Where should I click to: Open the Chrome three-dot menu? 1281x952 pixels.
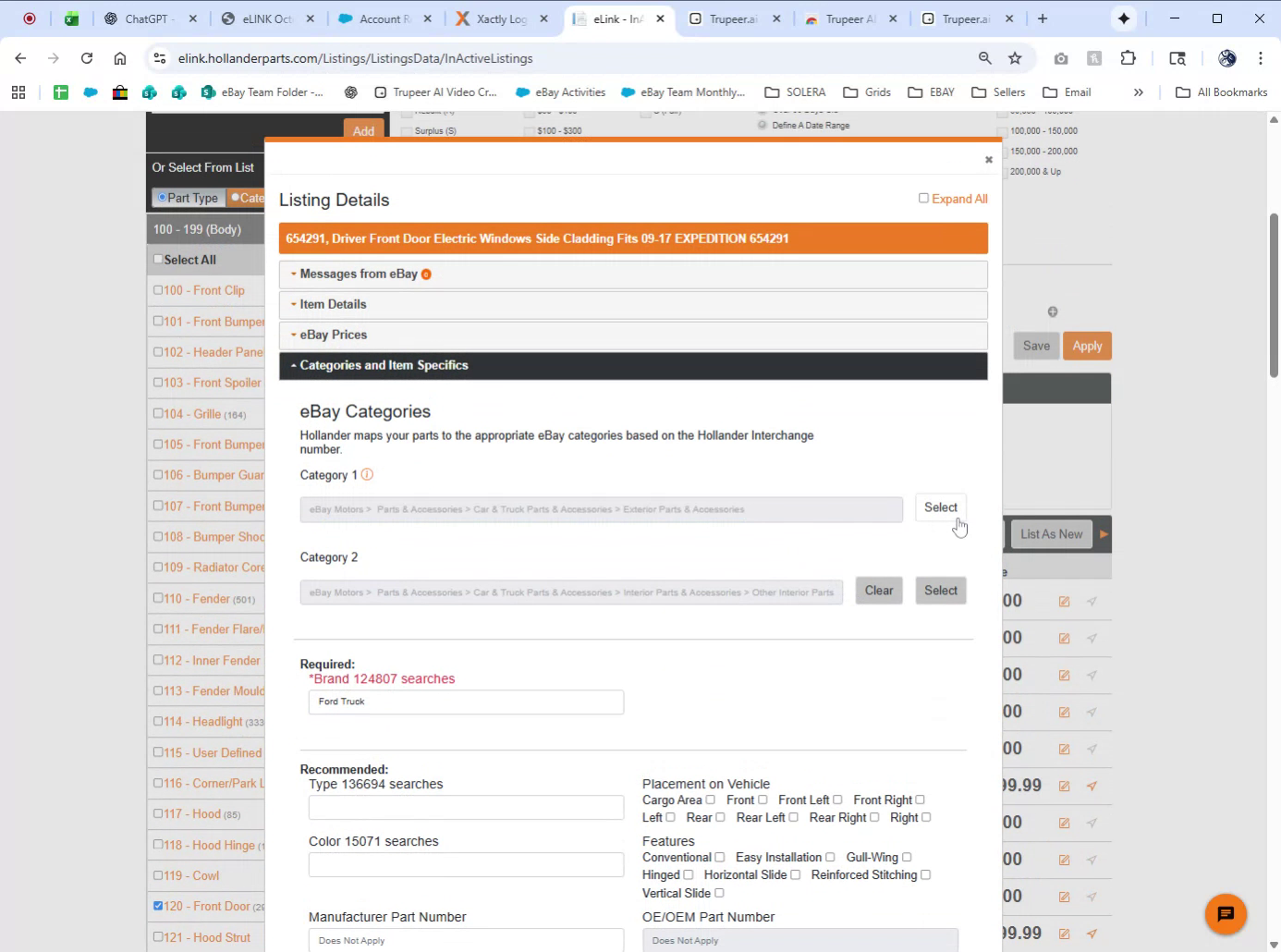(x=1261, y=58)
